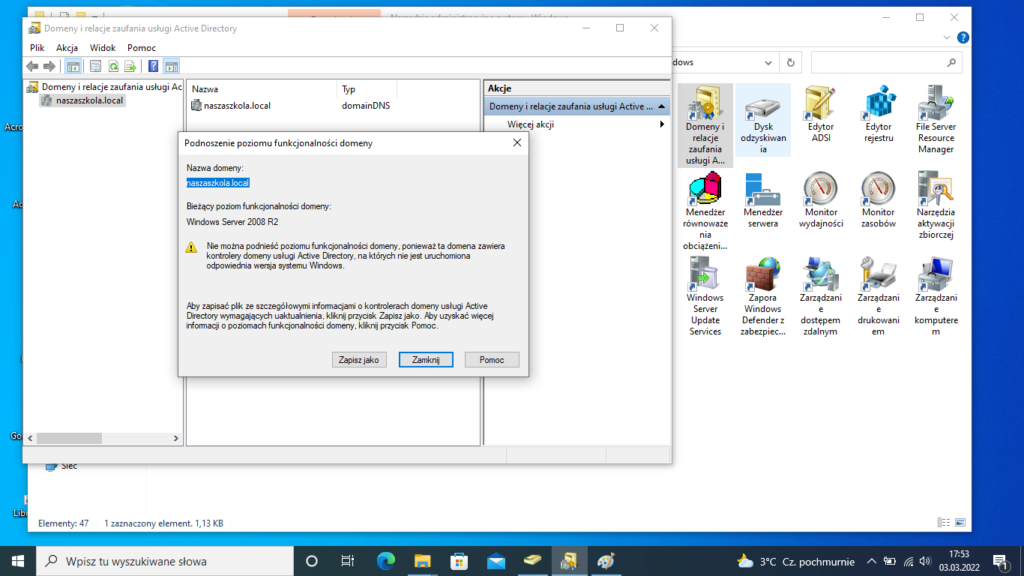Viewport: 1024px width, 576px height.
Task: Open Microsoft Edge from the taskbar
Action: tap(385, 561)
